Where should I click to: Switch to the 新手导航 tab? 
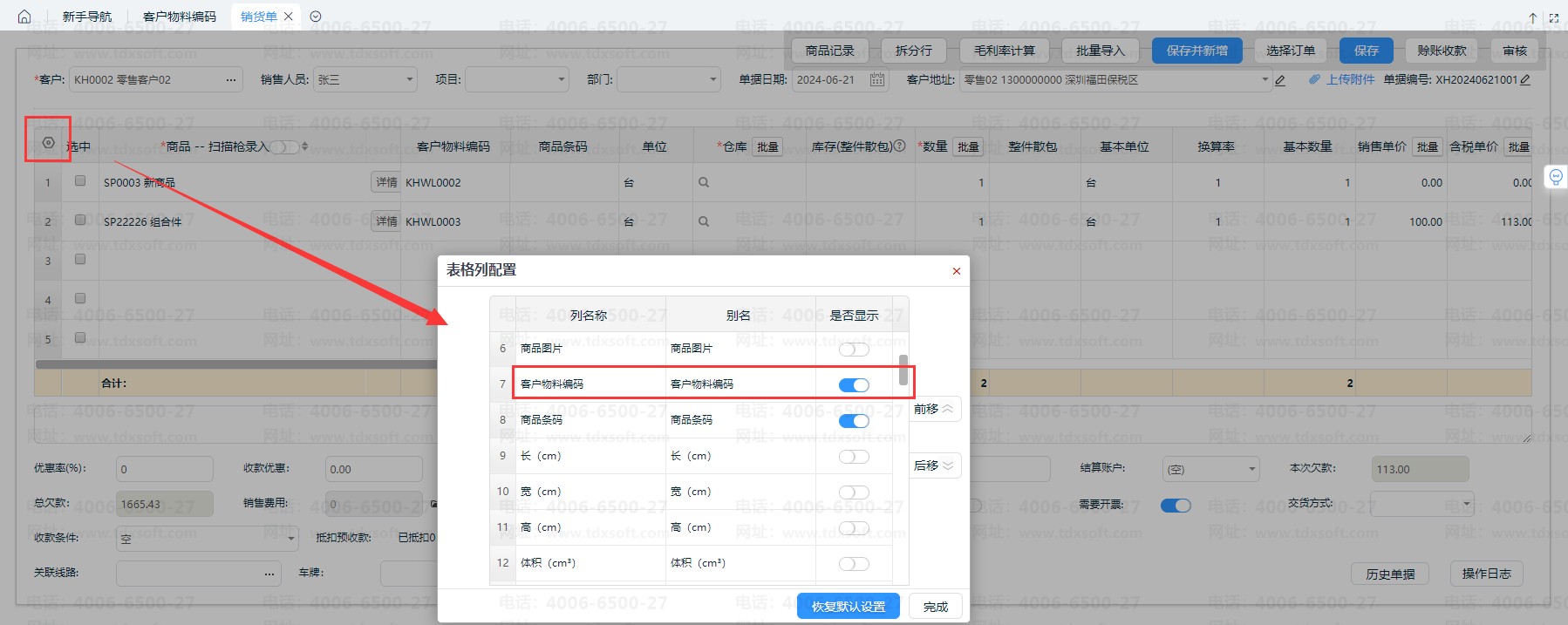point(87,17)
